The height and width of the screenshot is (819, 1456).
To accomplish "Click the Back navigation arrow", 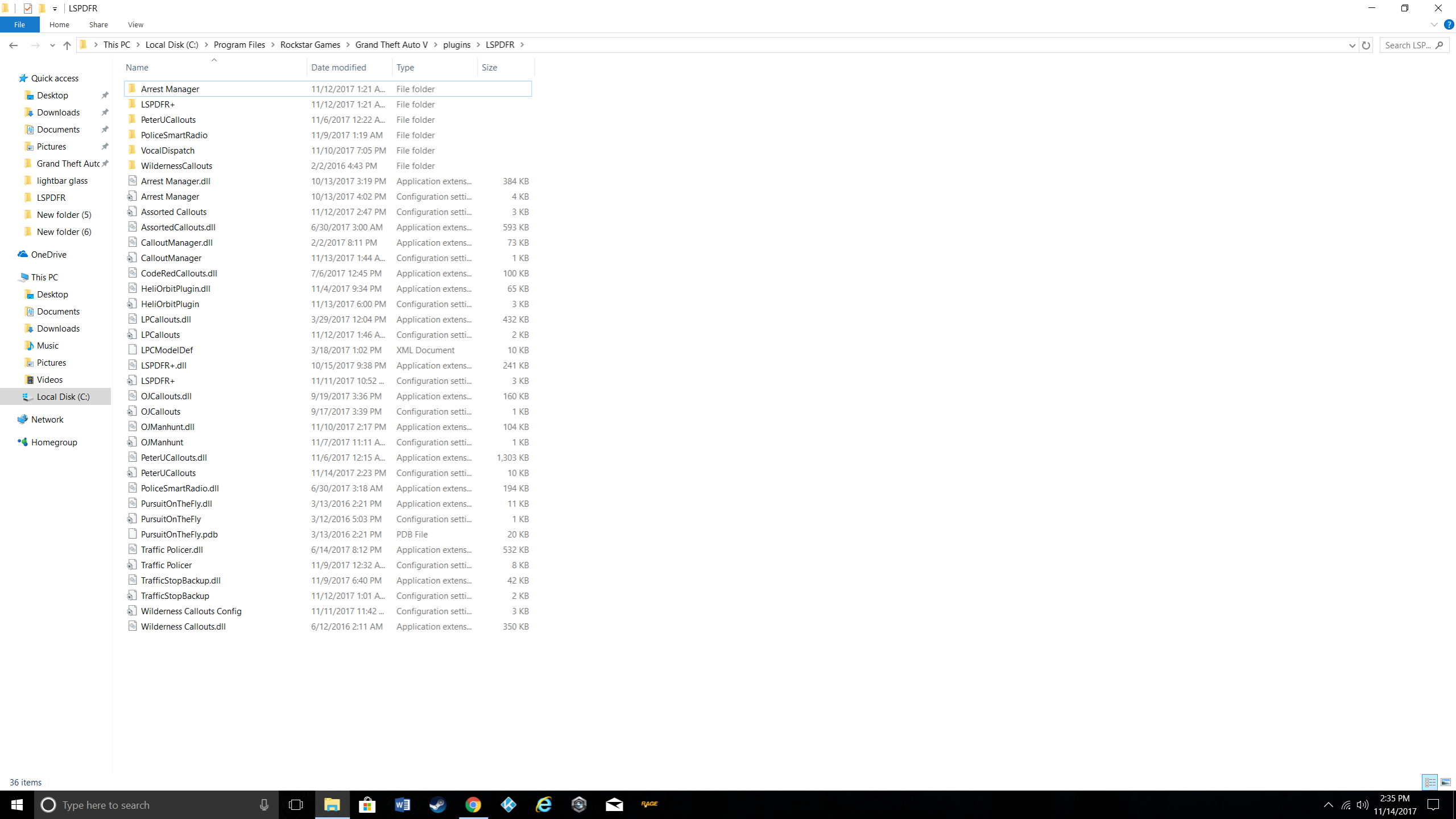I will click(x=14, y=45).
